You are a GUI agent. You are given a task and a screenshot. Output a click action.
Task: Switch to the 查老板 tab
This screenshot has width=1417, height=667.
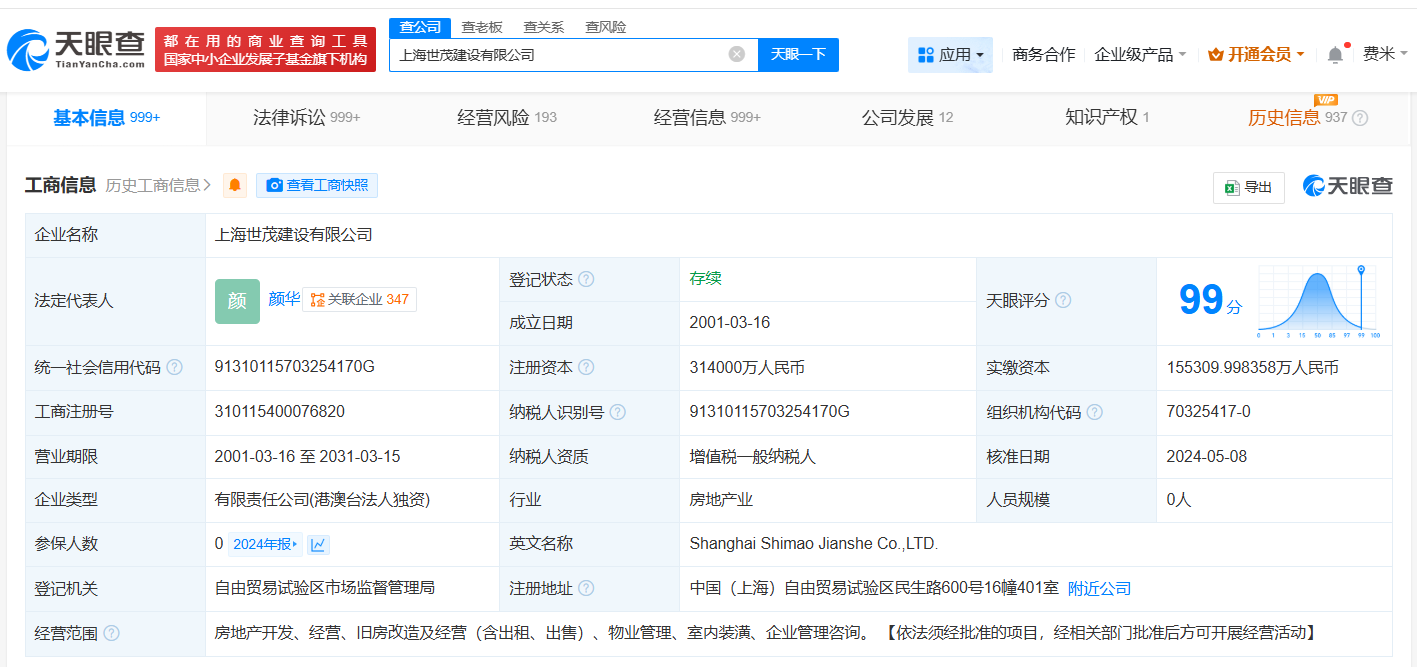483,27
